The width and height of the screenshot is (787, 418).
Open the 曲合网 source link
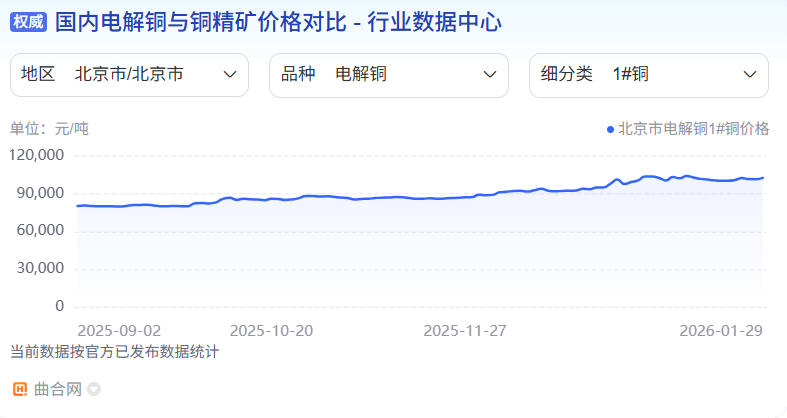coord(58,388)
